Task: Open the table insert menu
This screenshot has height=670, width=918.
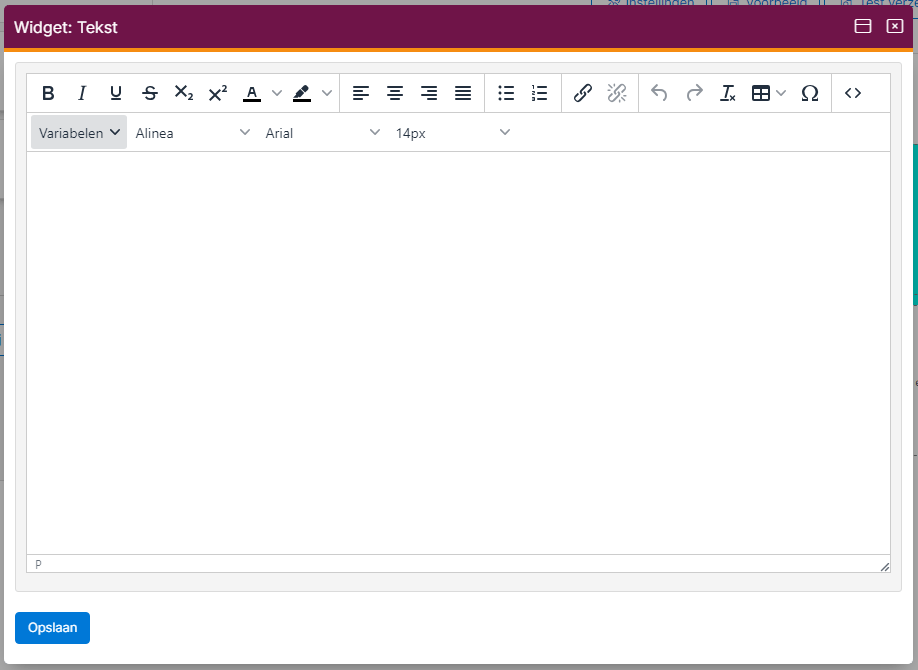Action: 768,93
